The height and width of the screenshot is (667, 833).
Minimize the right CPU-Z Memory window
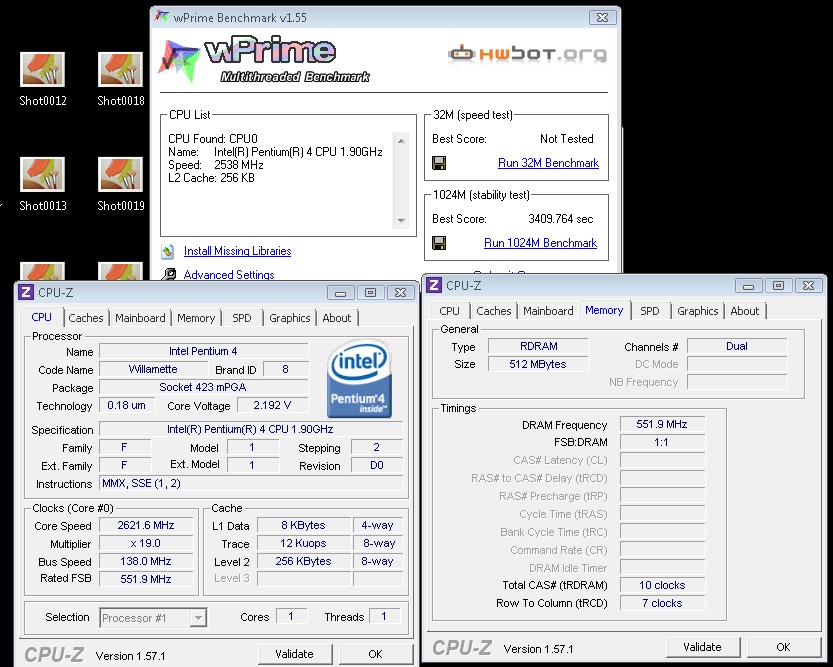point(749,286)
